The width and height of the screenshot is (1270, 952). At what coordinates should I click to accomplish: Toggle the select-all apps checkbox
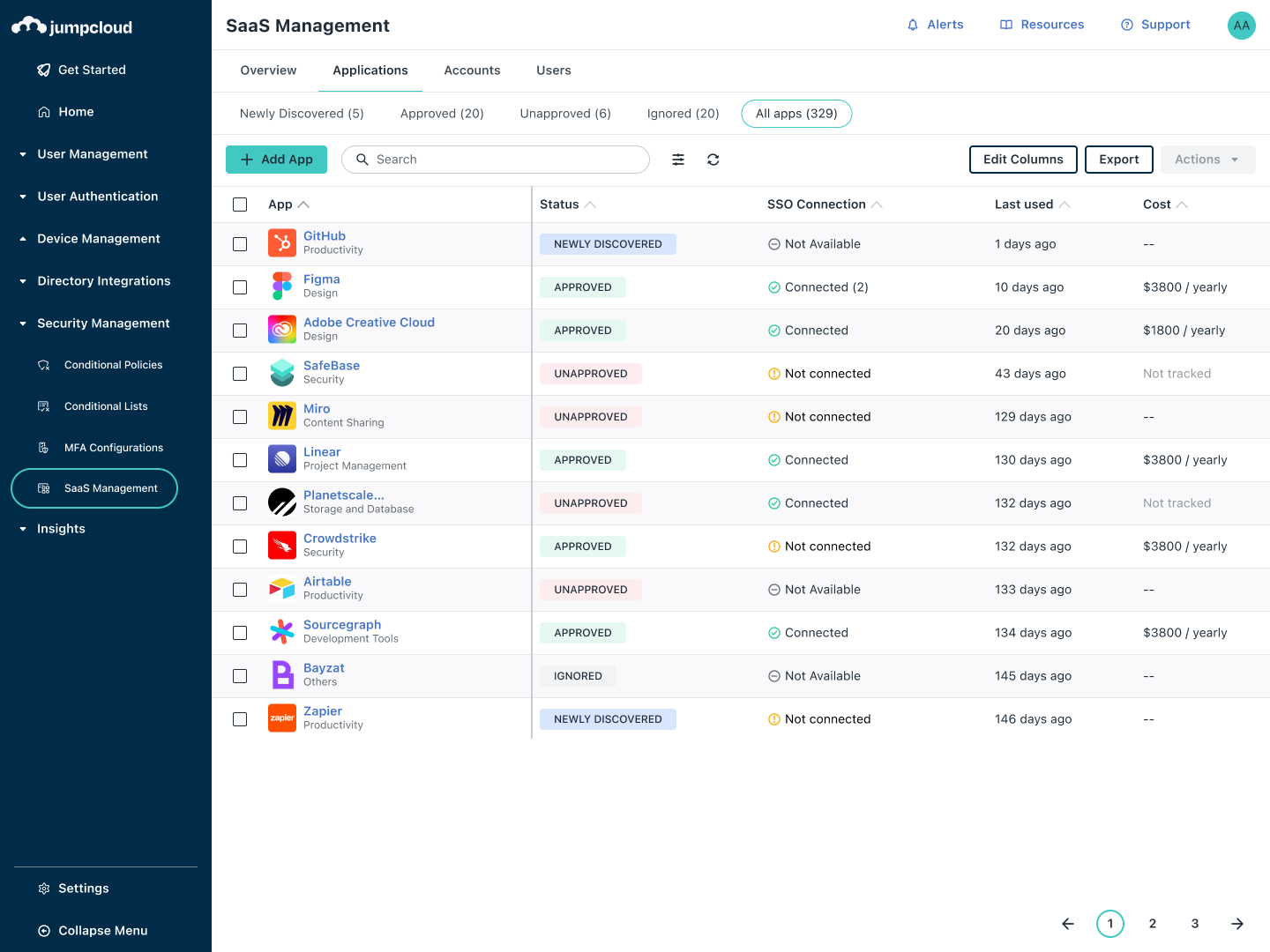[x=240, y=205]
